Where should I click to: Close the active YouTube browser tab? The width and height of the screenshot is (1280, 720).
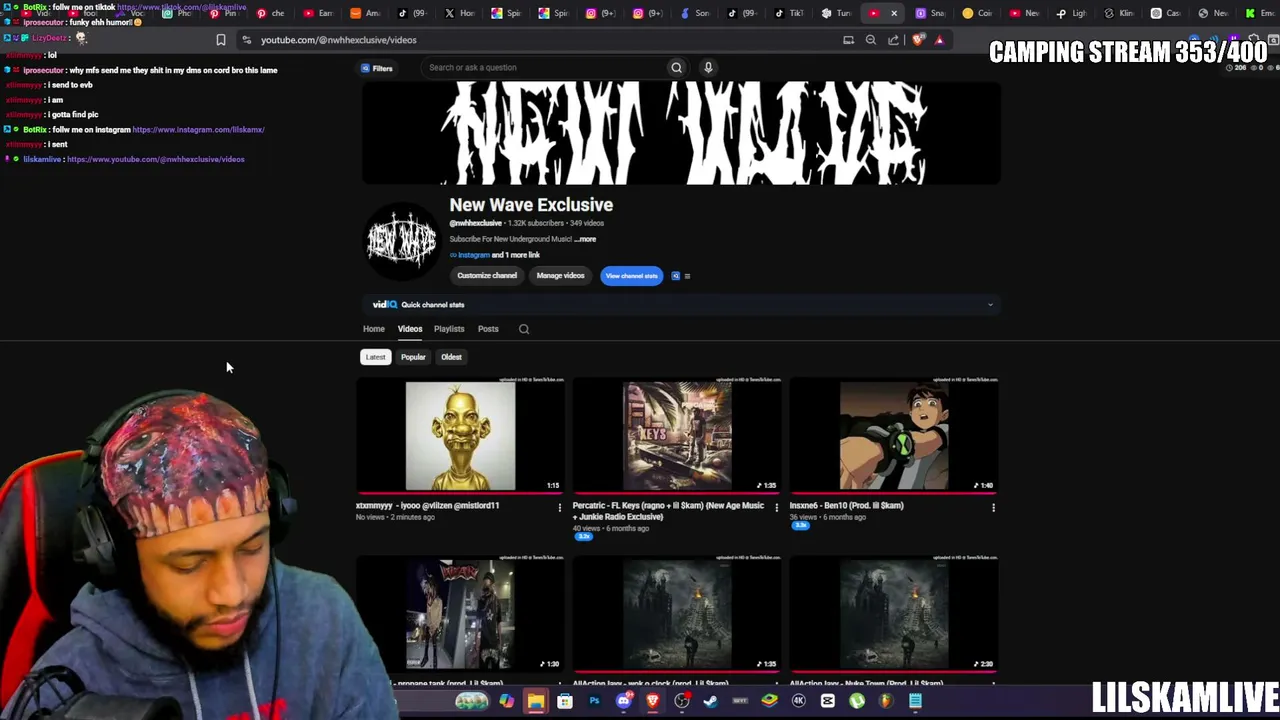(x=894, y=13)
